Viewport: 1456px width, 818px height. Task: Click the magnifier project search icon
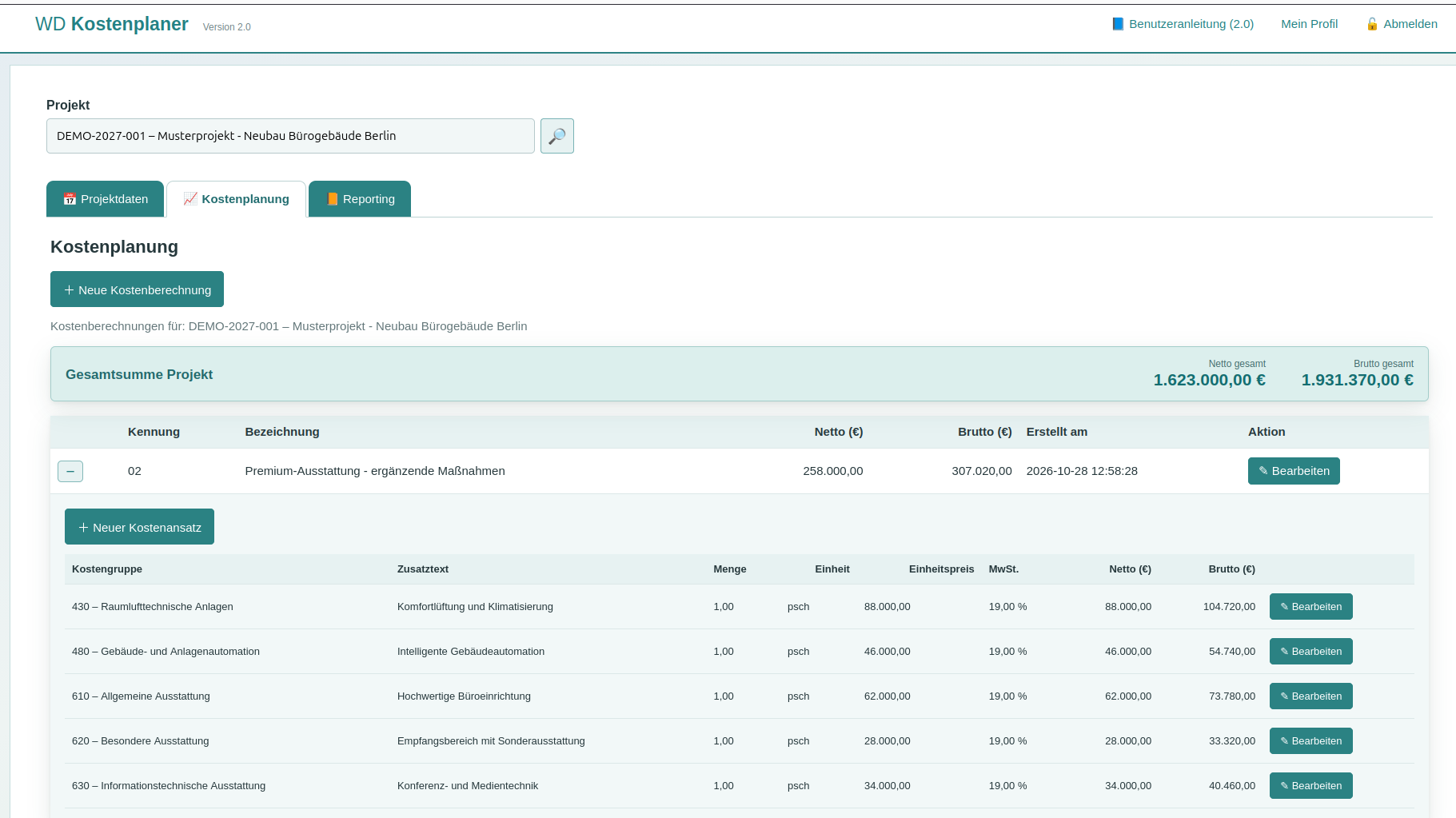coord(557,136)
